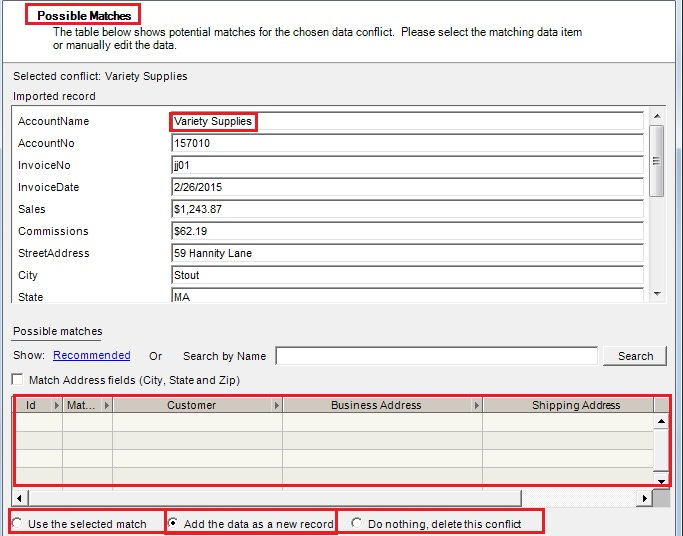Image resolution: width=683 pixels, height=536 pixels.
Task: Open the Mat... column arrow menu
Action: (x=107, y=405)
